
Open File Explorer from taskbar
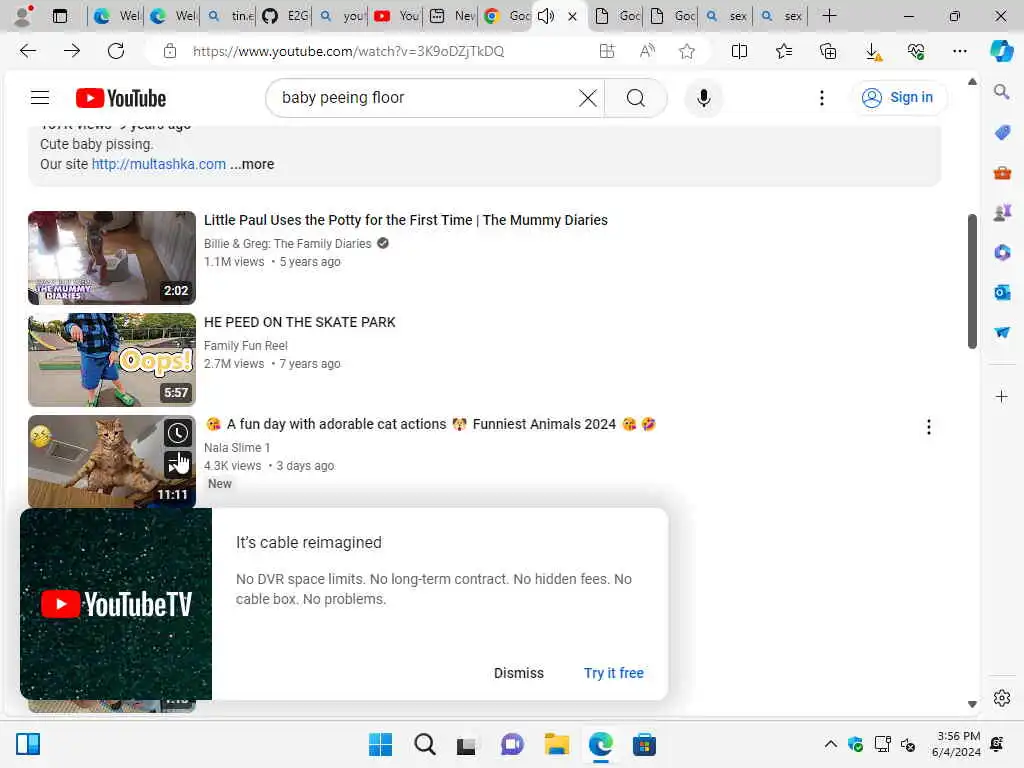556,744
